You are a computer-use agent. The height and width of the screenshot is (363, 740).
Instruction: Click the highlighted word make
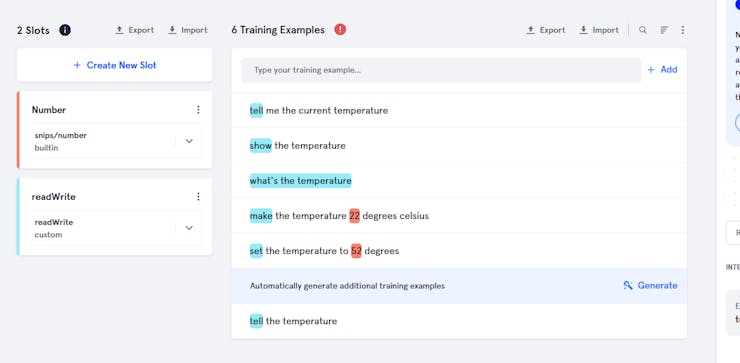point(261,216)
